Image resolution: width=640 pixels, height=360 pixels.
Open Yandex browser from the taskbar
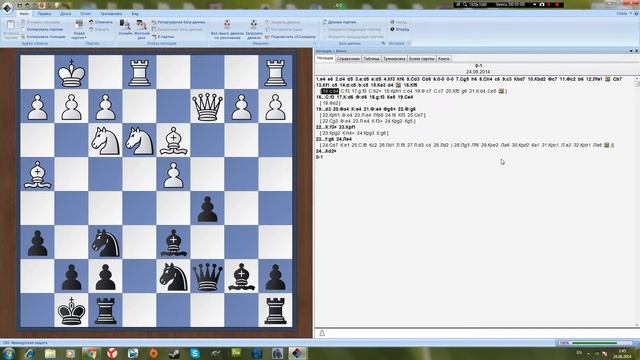point(112,353)
